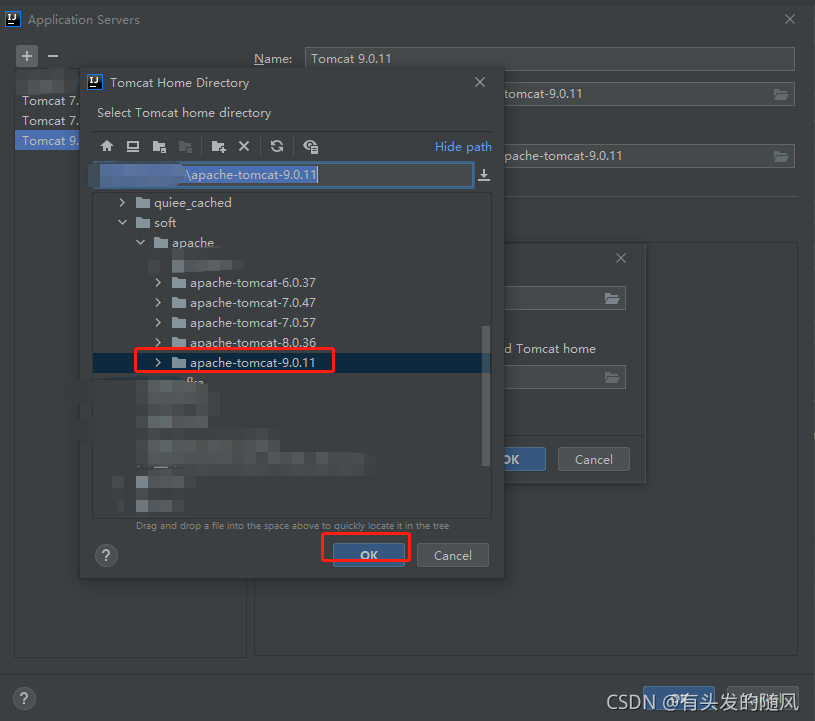The image size is (815, 721).
Task: Collapse the soft folder
Action: tap(122, 222)
